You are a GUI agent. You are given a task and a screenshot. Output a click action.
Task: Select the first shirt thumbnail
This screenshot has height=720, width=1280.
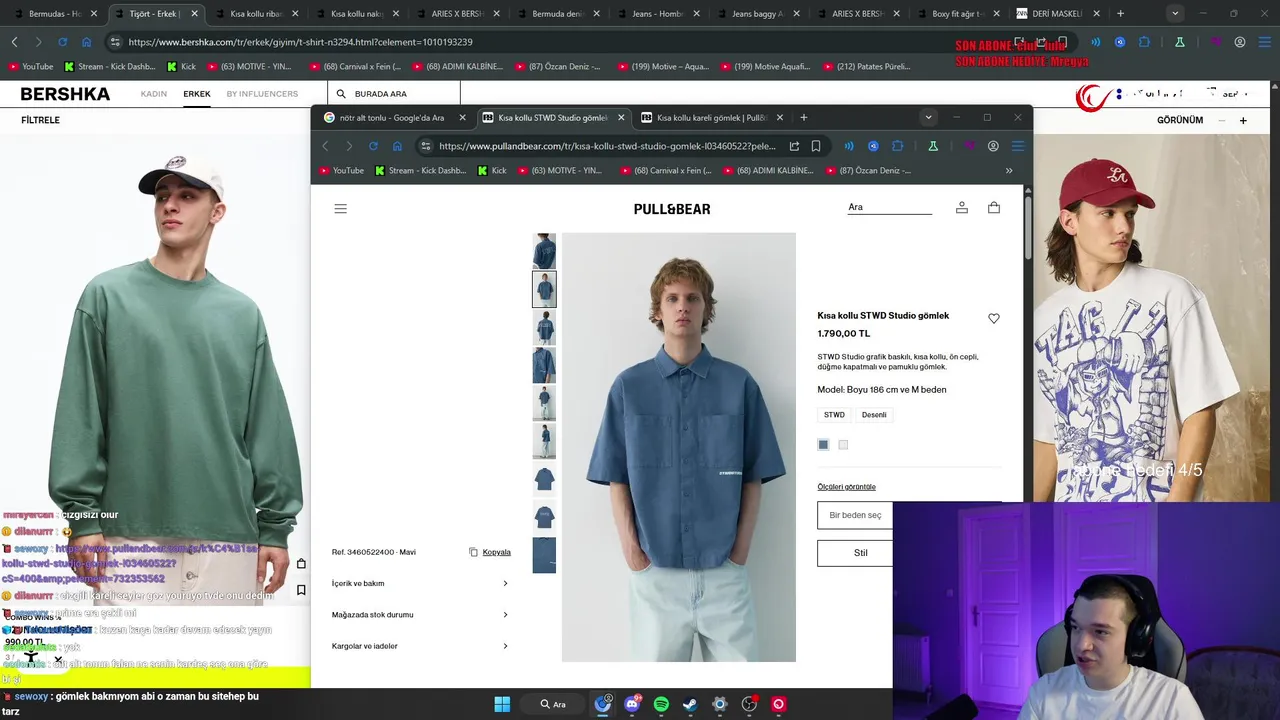[x=544, y=250]
